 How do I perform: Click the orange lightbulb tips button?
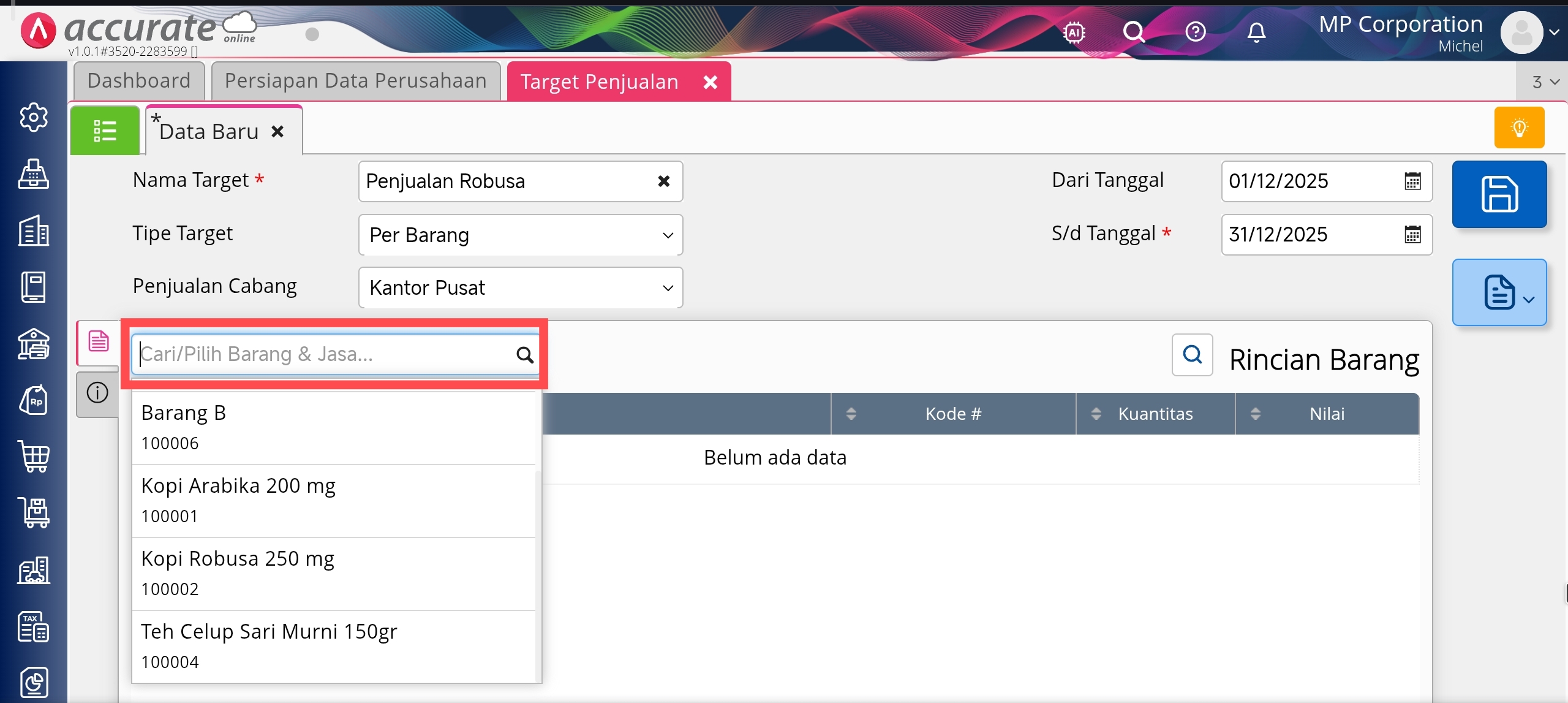(x=1519, y=127)
